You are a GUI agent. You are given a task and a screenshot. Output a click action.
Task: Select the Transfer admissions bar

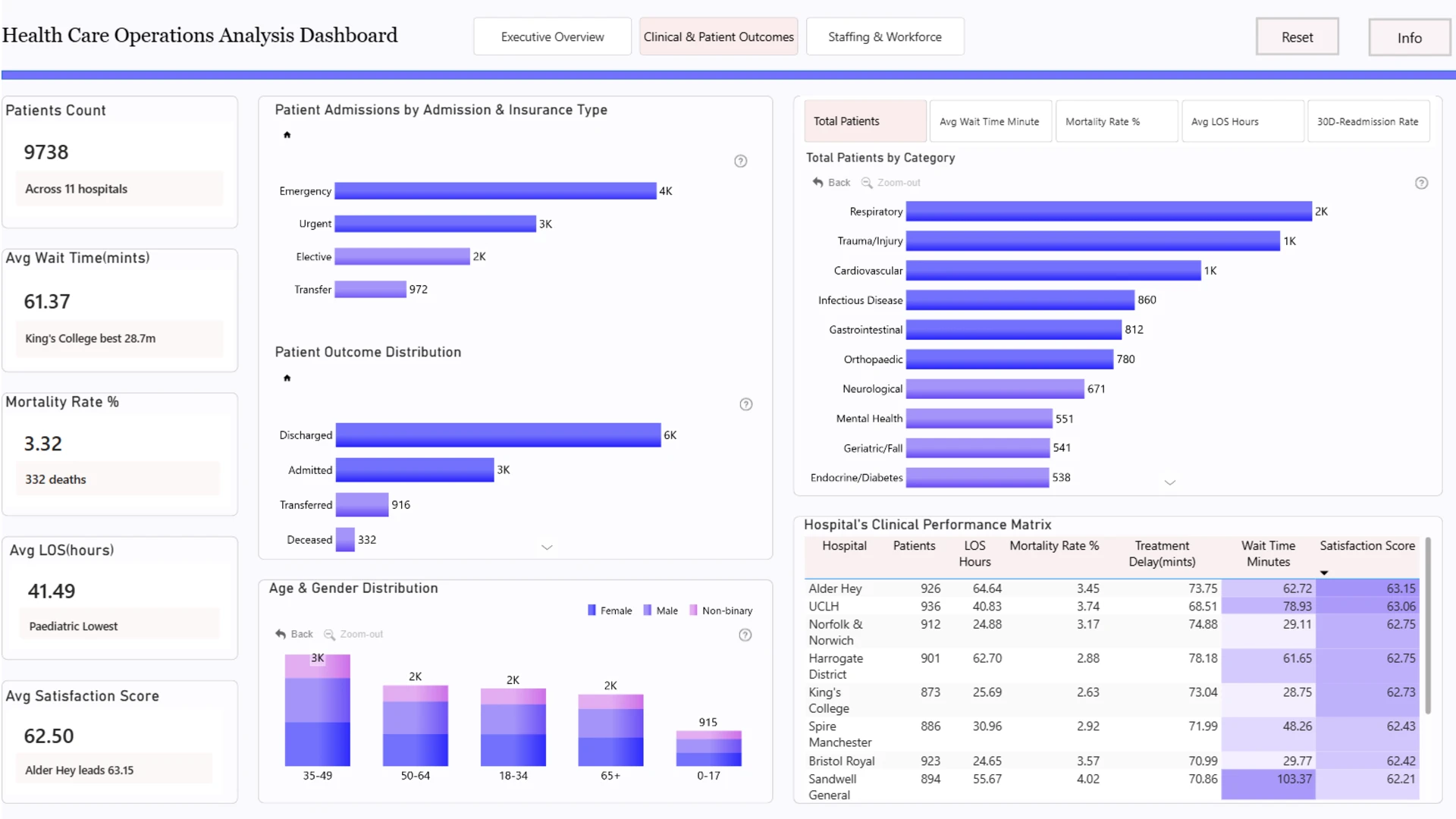tap(370, 289)
